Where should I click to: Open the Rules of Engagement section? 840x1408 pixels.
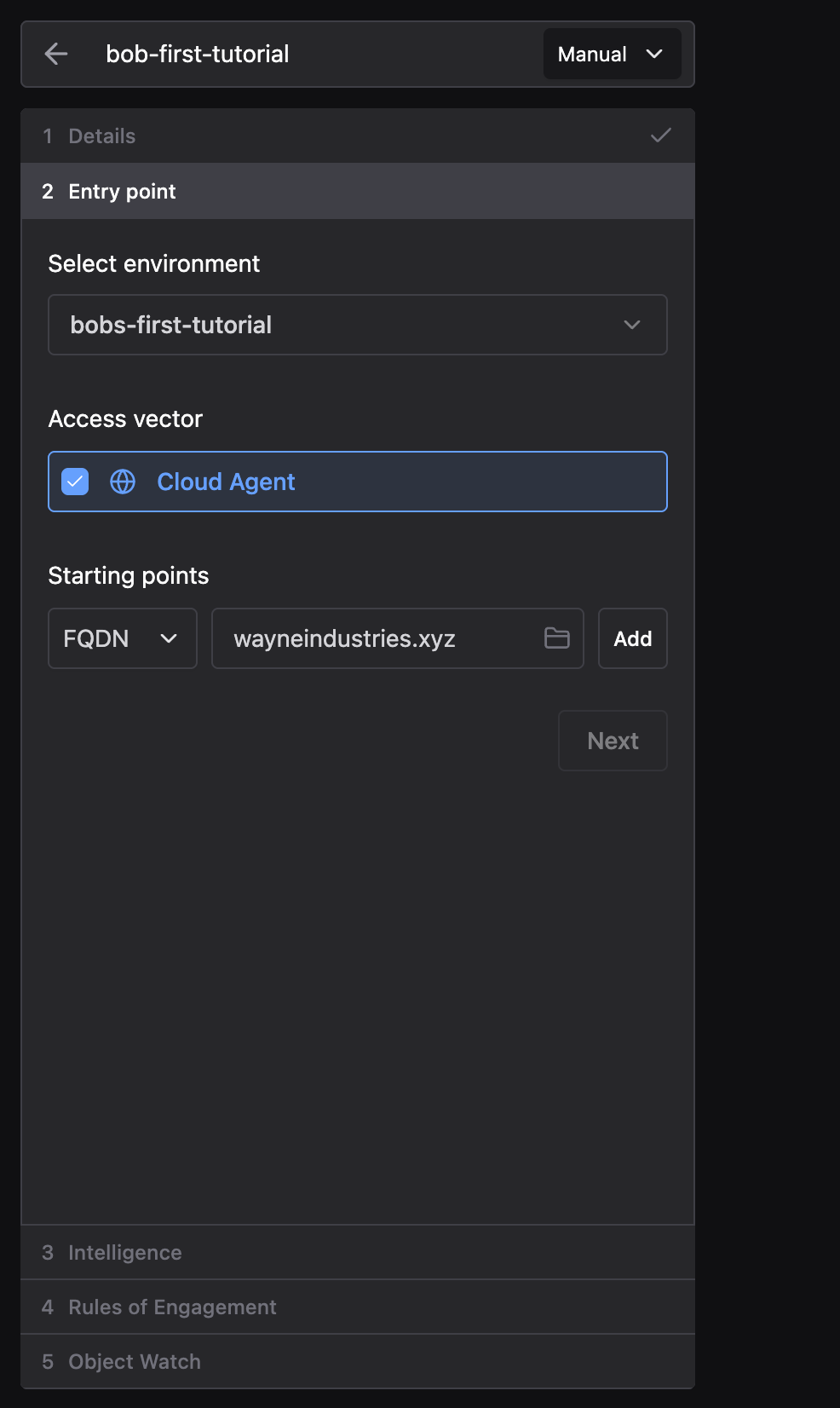point(358,1307)
